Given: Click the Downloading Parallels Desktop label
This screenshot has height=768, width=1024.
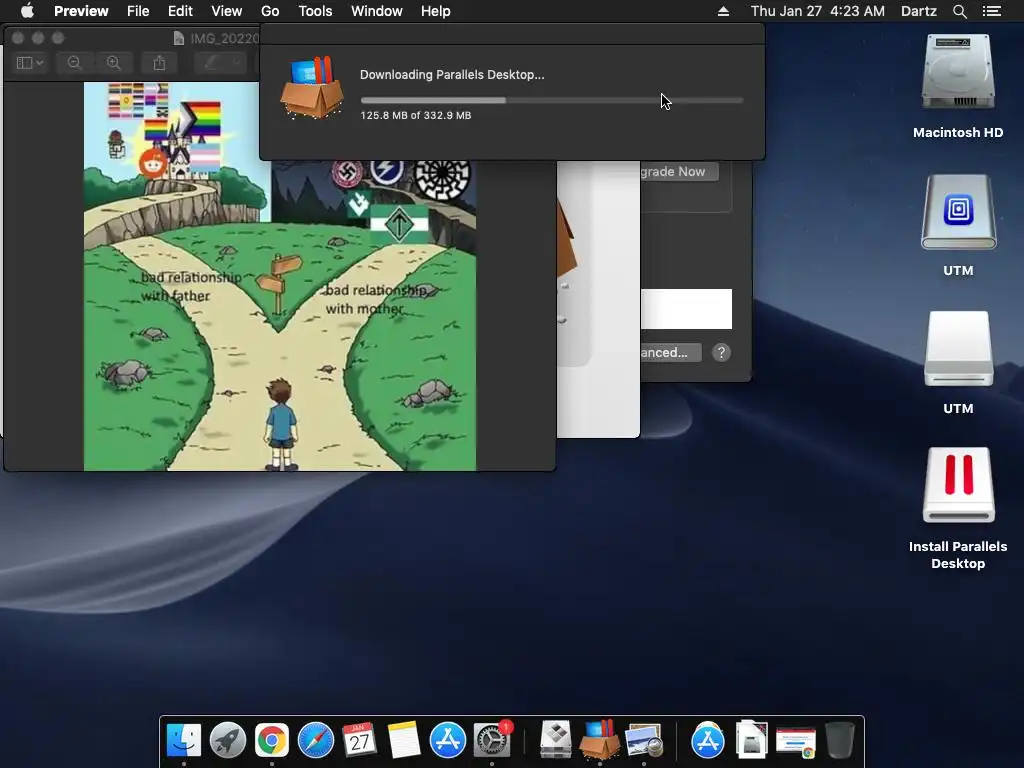Looking at the screenshot, I should [452, 74].
